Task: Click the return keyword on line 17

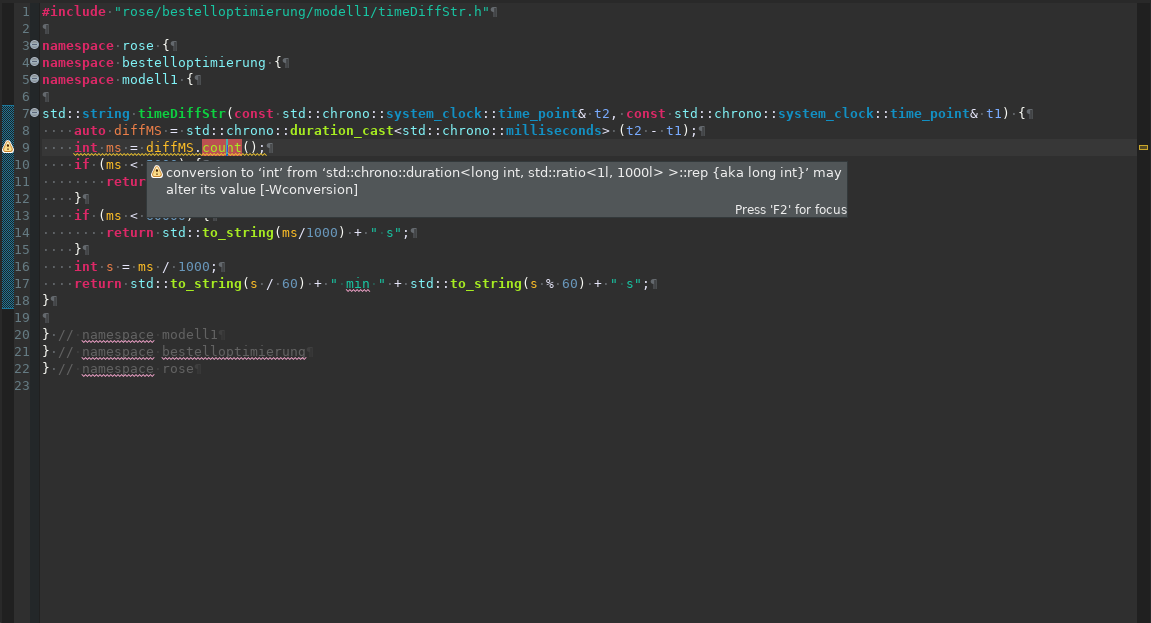Action: [98, 283]
